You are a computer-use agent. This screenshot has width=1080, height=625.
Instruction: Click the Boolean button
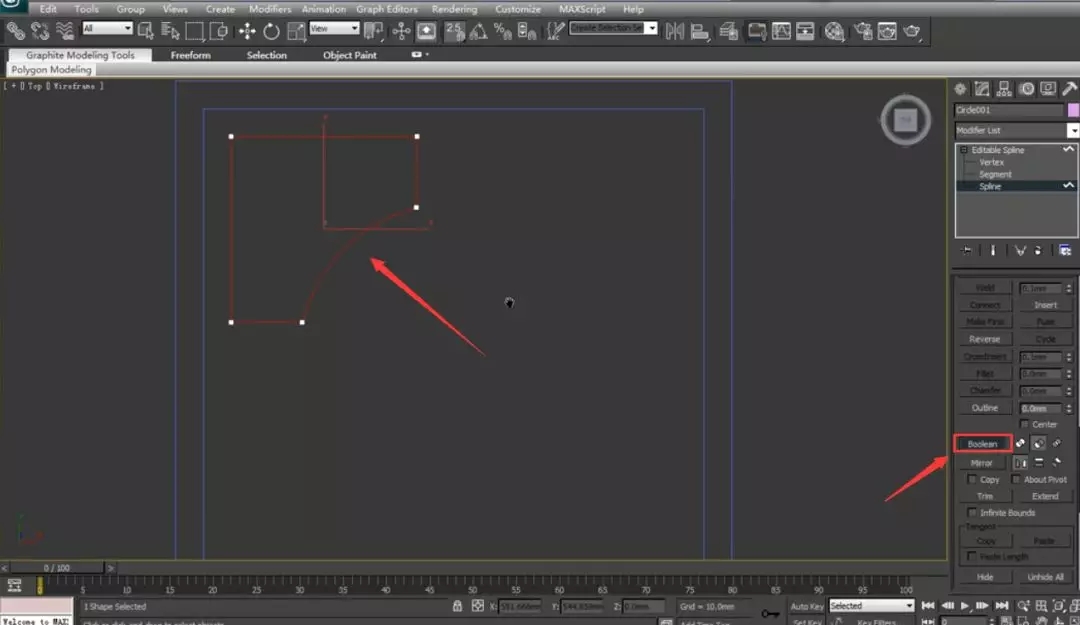click(x=982, y=444)
